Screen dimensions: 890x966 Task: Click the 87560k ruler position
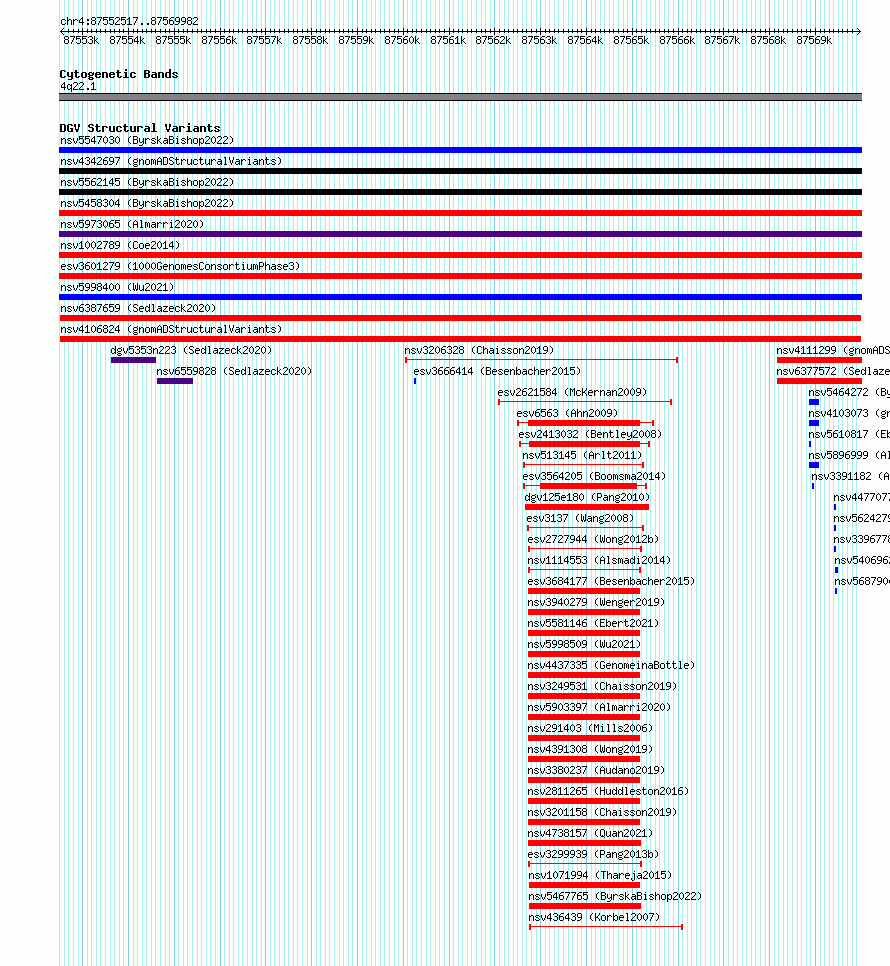pyautogui.click(x=402, y=40)
